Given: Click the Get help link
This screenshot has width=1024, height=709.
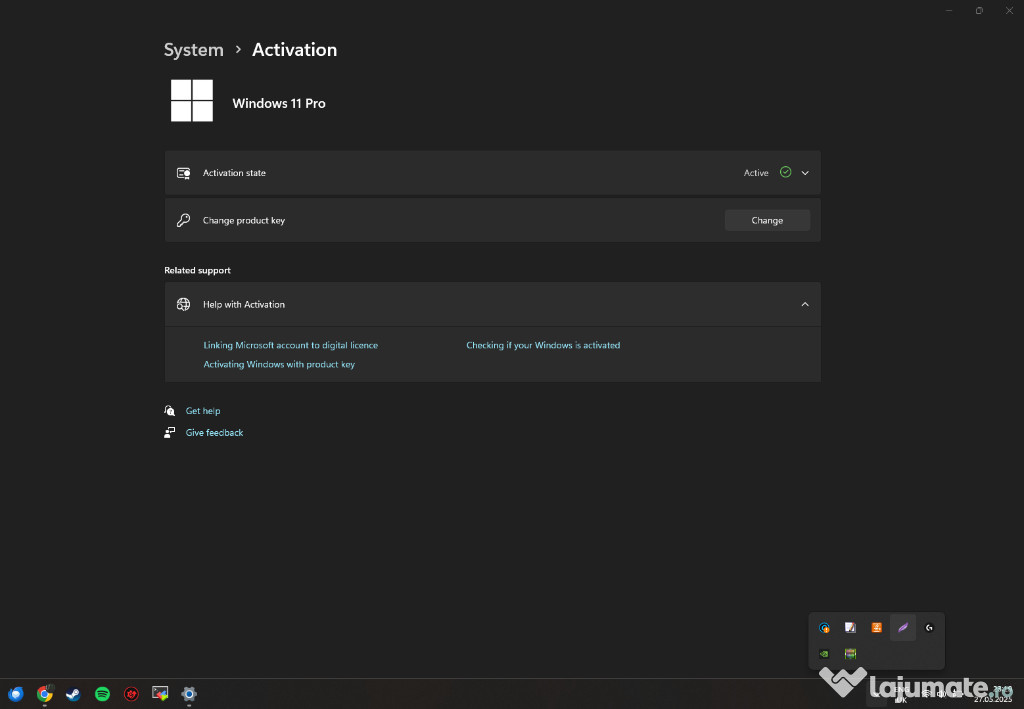Looking at the screenshot, I should (x=203, y=411).
